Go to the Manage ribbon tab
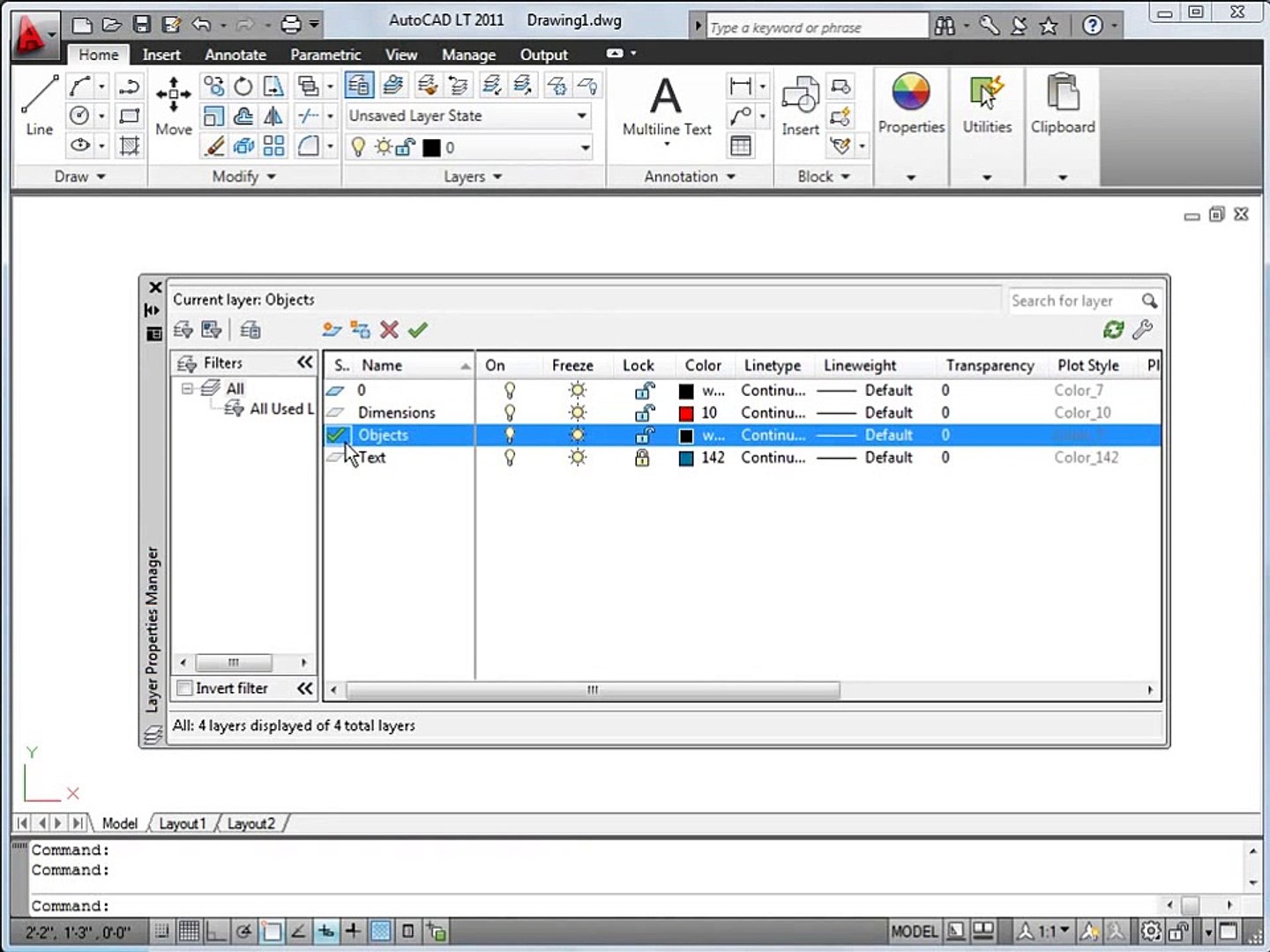 [x=468, y=55]
